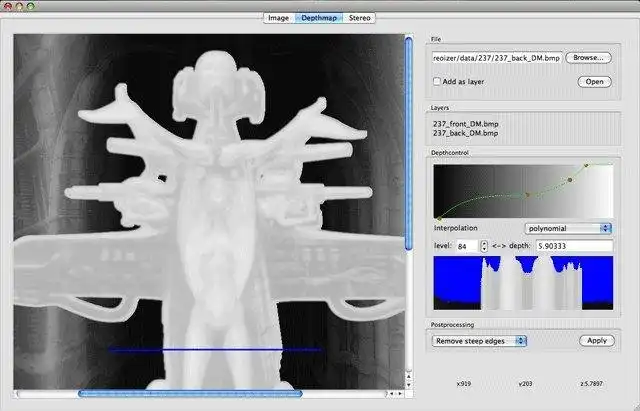Viewport: 640px width, 411px height.
Task: Select layer 237_front_DM.bmp
Action: tap(465, 124)
